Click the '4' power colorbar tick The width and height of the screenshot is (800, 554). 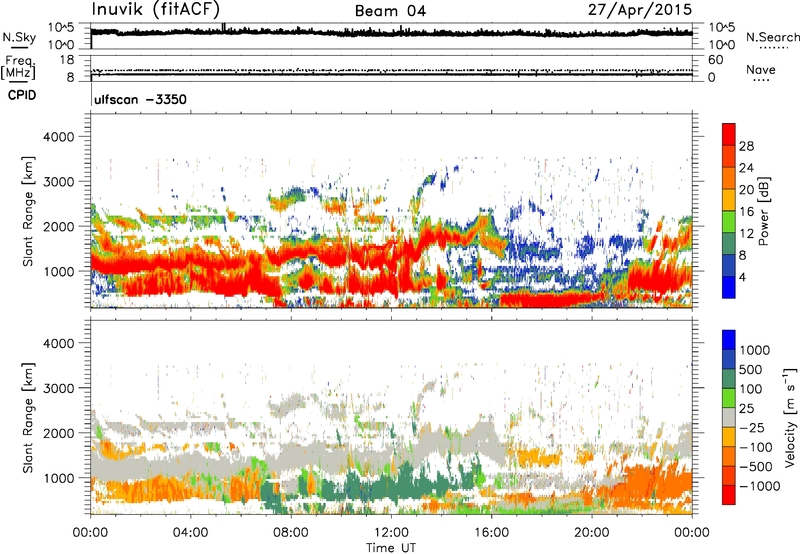742,277
